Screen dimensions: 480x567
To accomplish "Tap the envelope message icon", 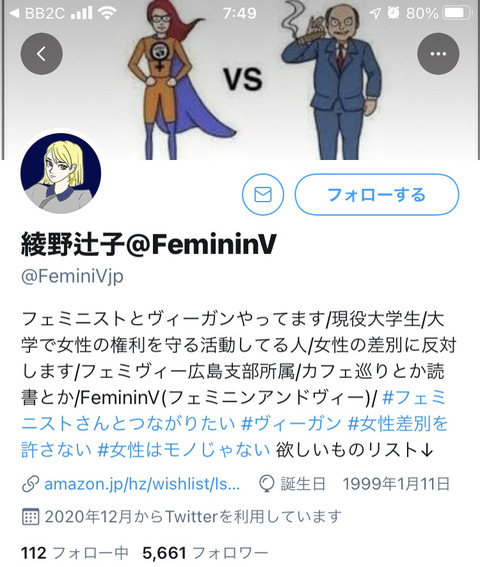I will click(263, 195).
